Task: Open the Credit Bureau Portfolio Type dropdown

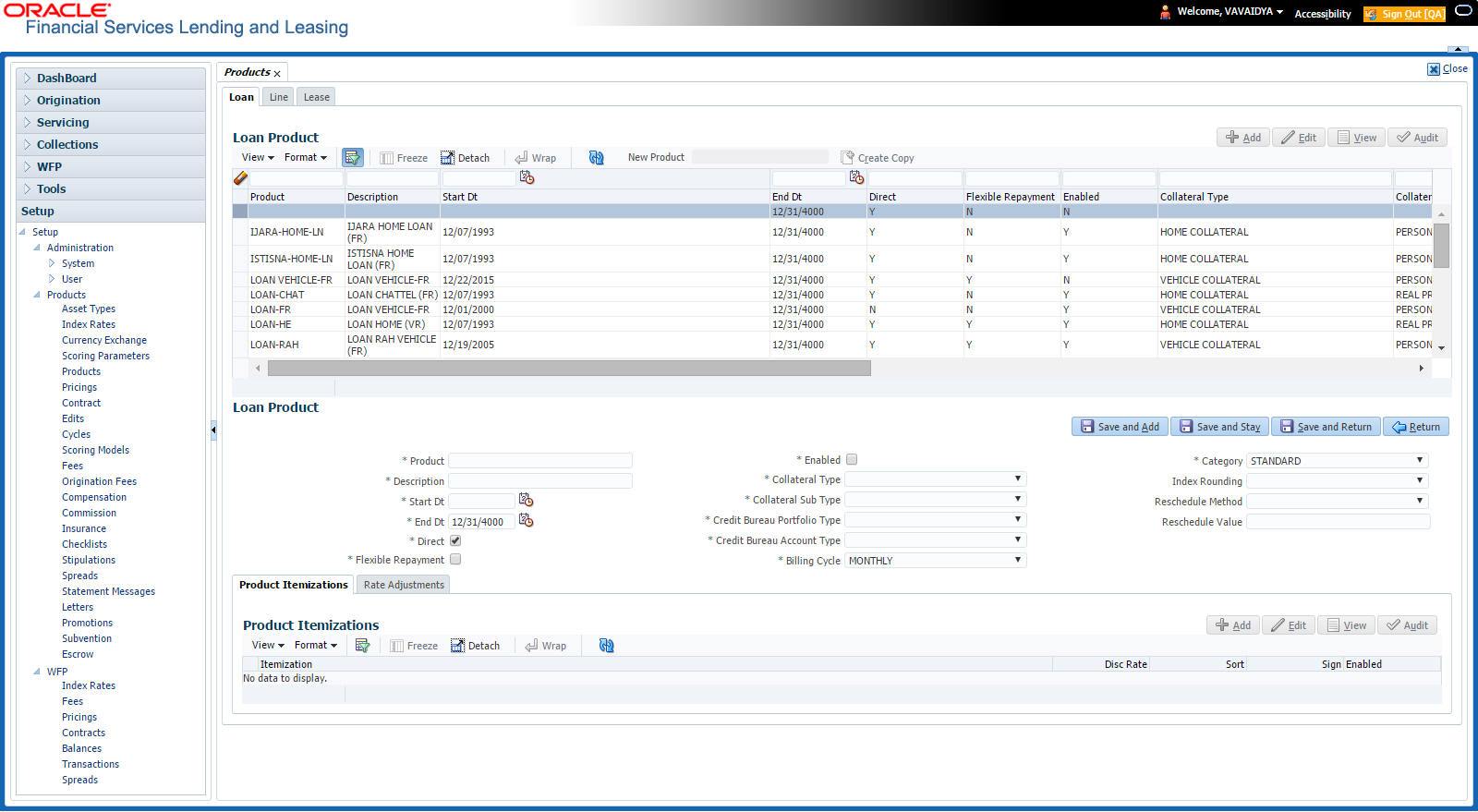Action: click(935, 520)
